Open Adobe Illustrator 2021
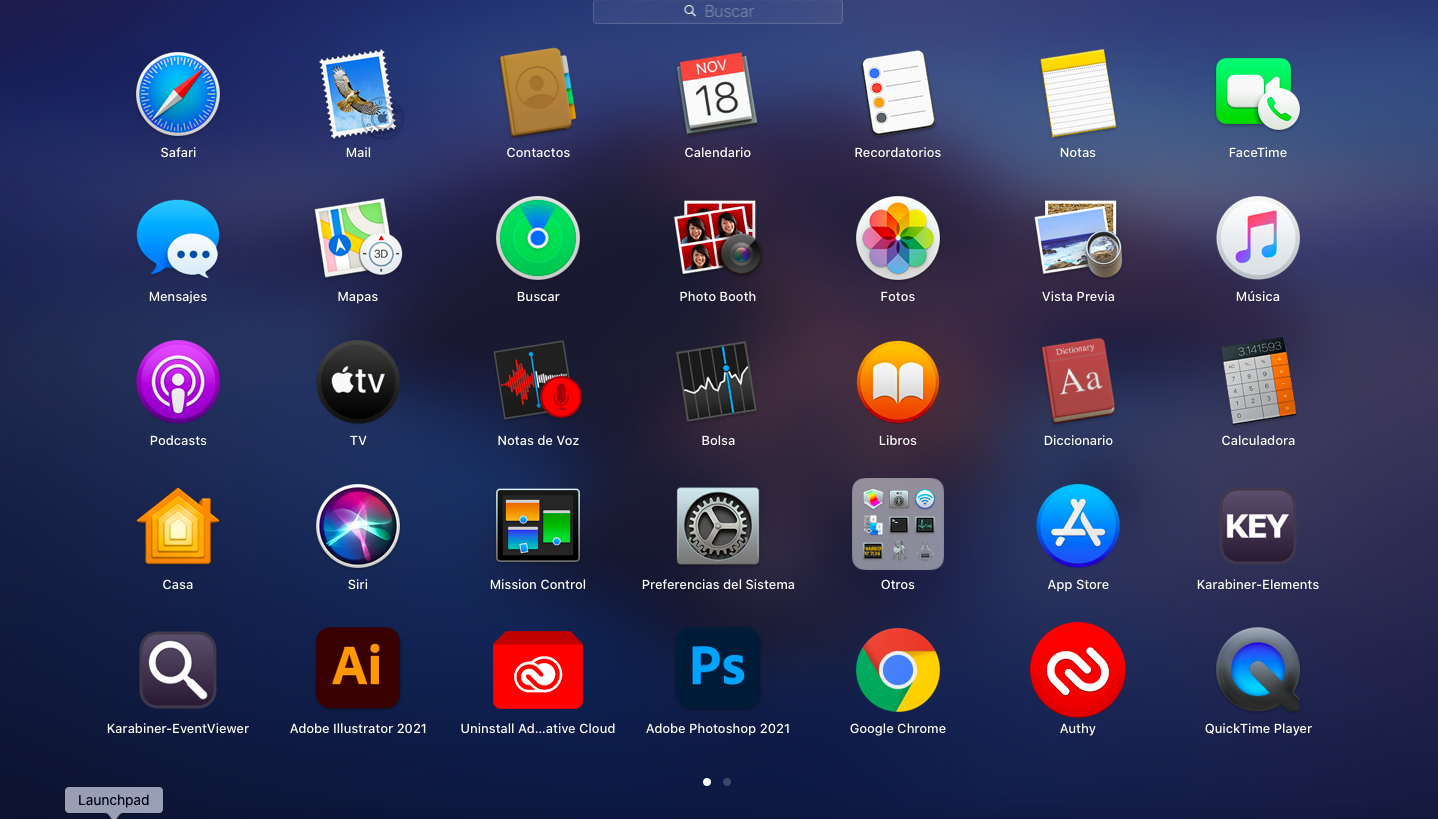This screenshot has width=1438, height=819. click(358, 669)
